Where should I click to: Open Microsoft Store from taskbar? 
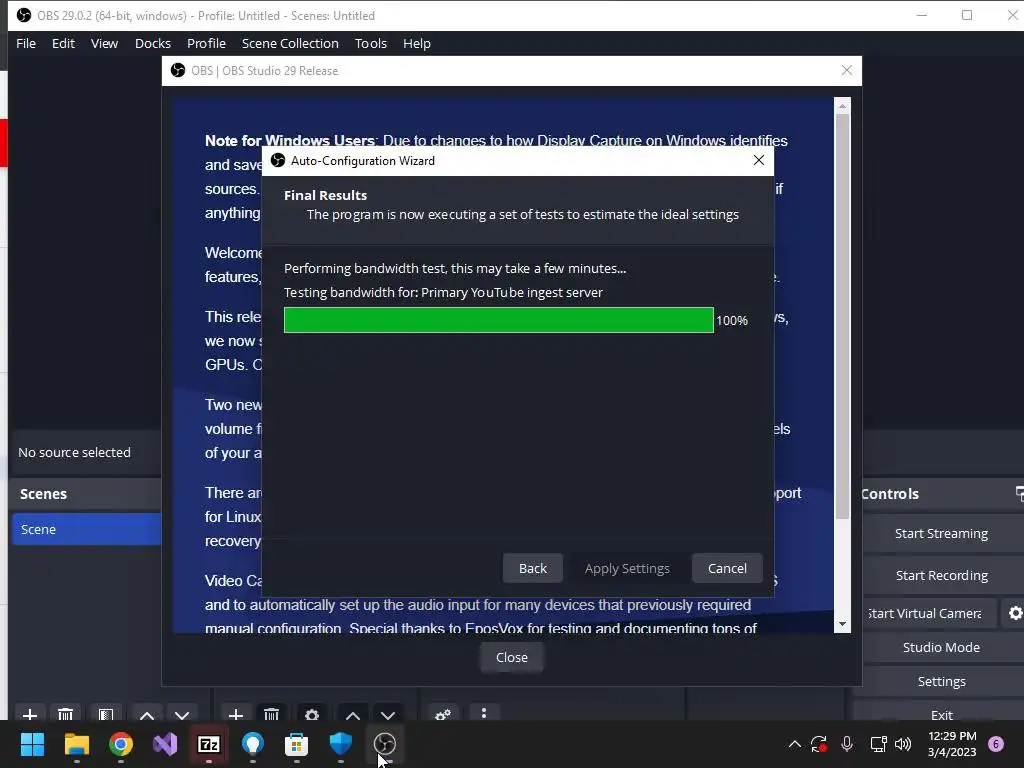(x=296, y=744)
